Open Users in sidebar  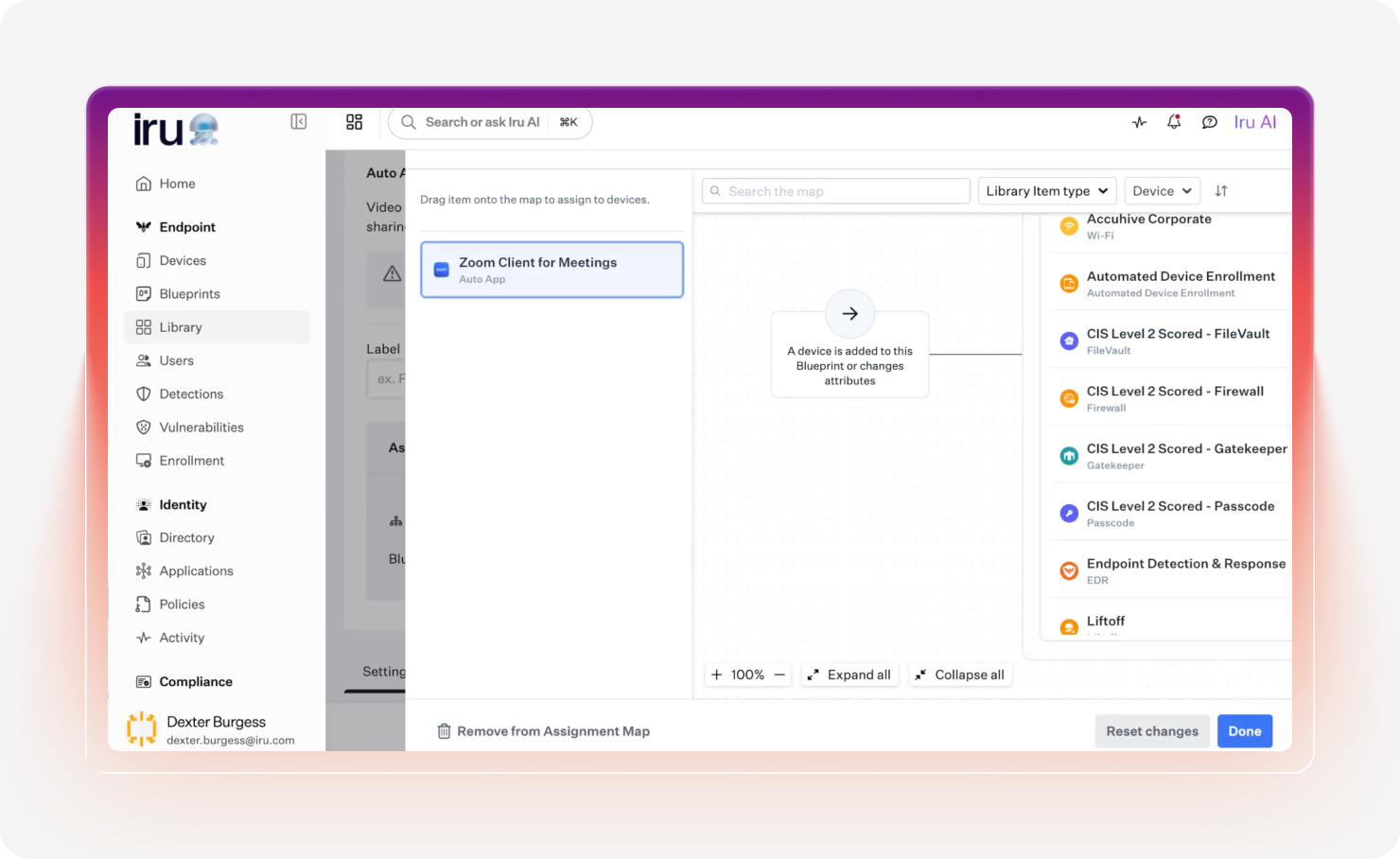(x=176, y=360)
